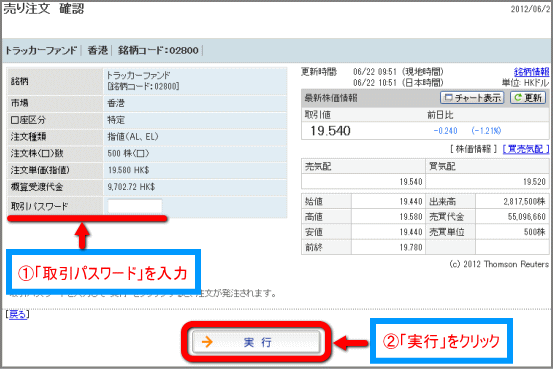Select the 市場 value 香港

[x=116, y=103]
